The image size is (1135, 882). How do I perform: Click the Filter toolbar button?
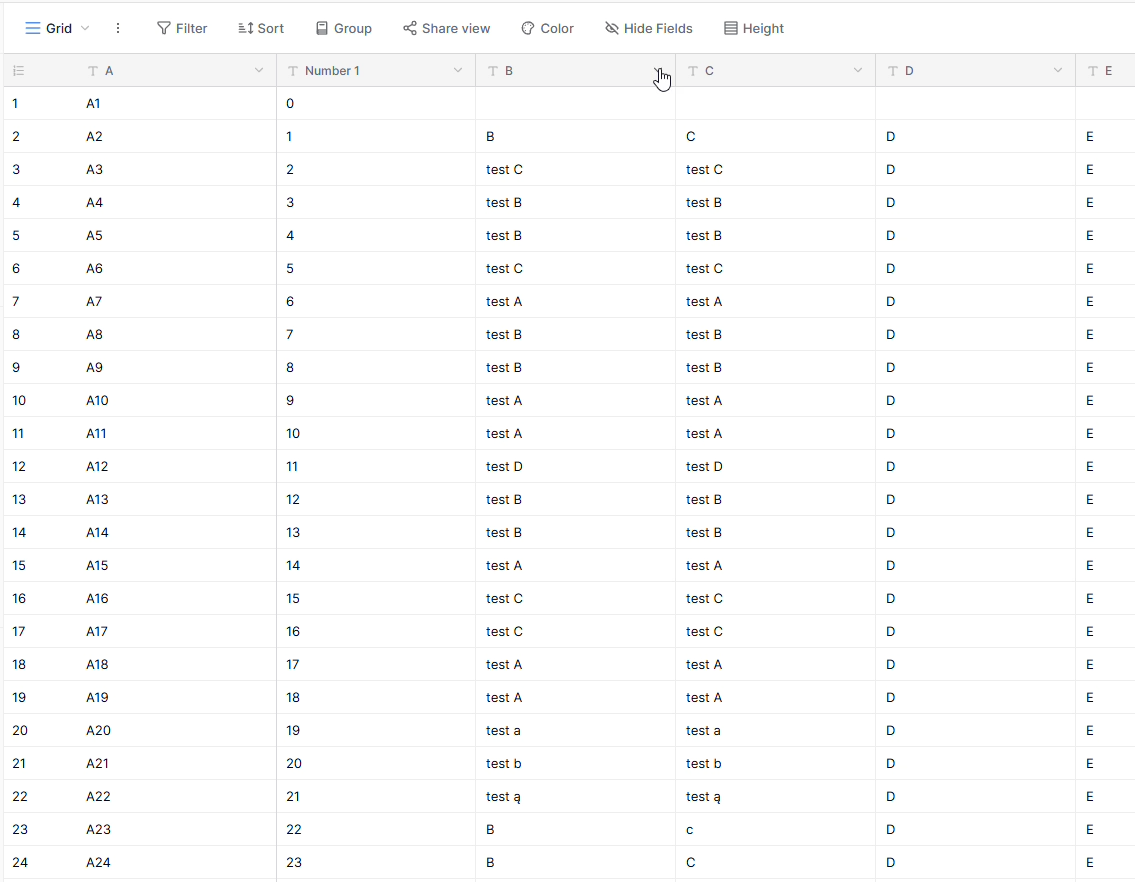pos(182,28)
